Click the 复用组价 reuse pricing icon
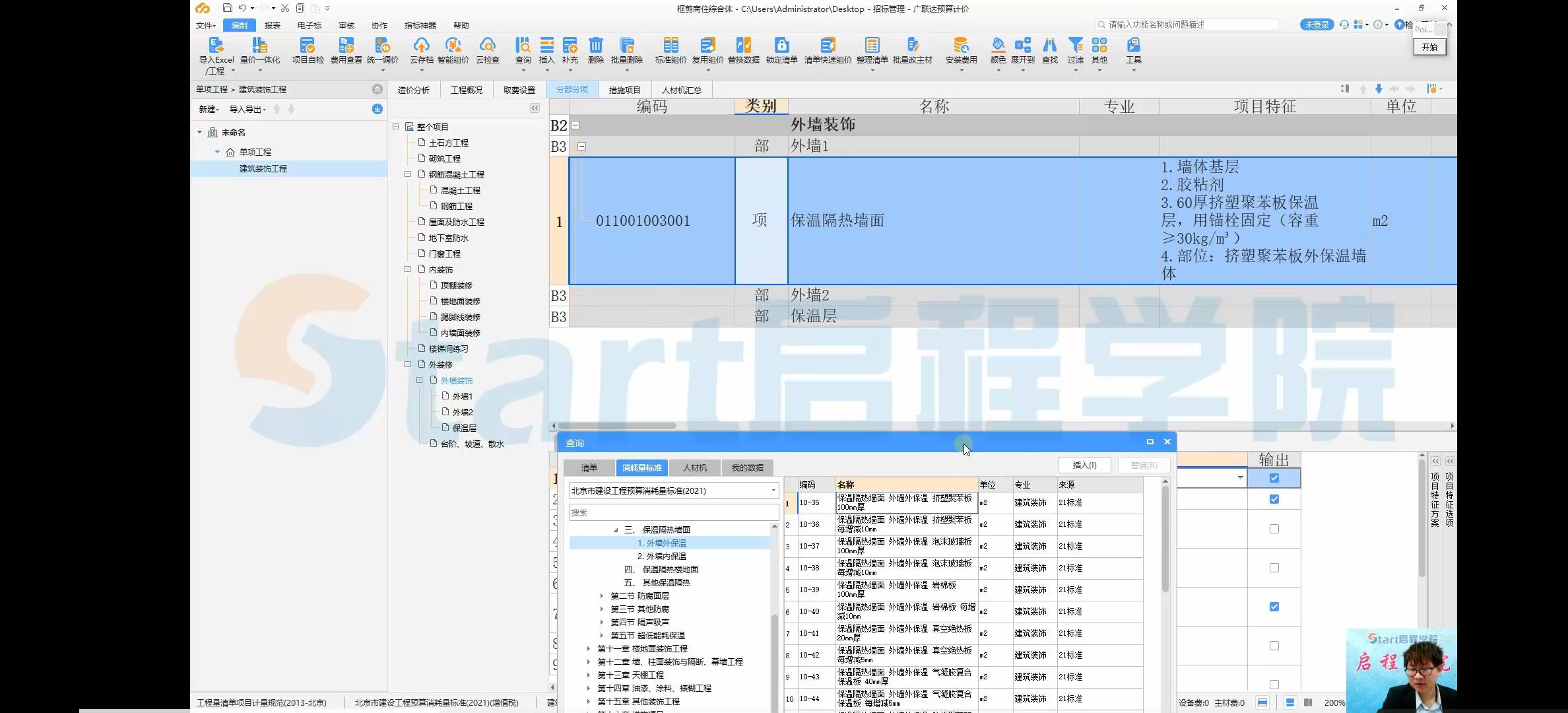The height and width of the screenshot is (713, 1568). coord(707,51)
